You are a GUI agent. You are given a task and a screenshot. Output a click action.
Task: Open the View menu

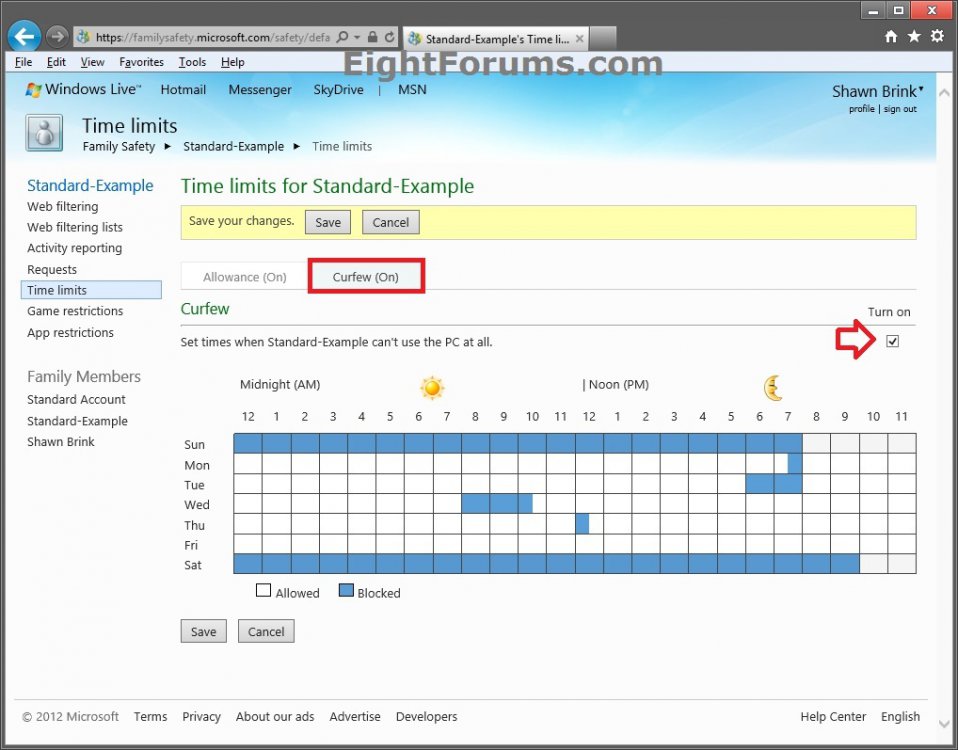(x=92, y=62)
